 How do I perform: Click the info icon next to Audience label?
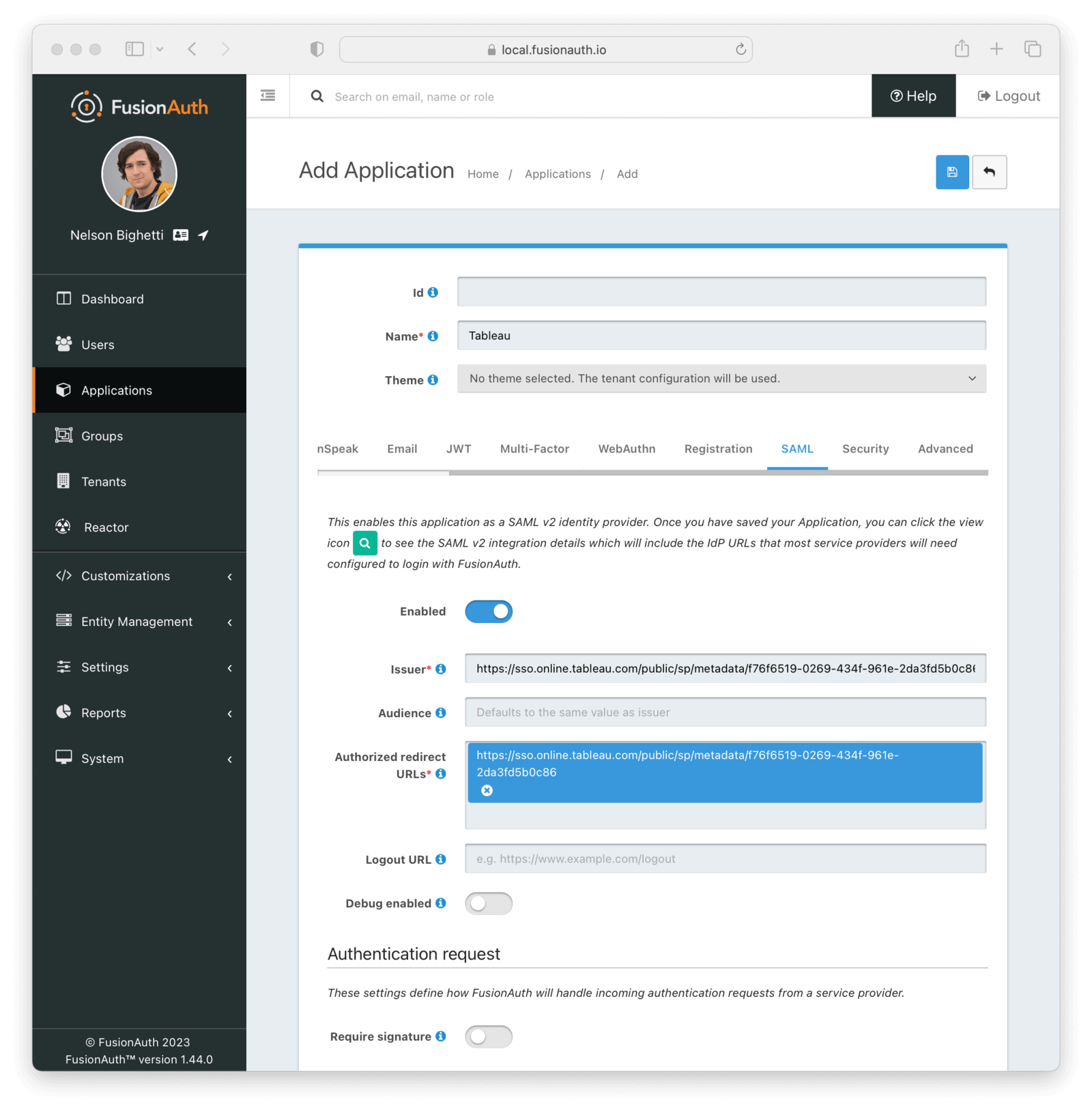coord(441,712)
